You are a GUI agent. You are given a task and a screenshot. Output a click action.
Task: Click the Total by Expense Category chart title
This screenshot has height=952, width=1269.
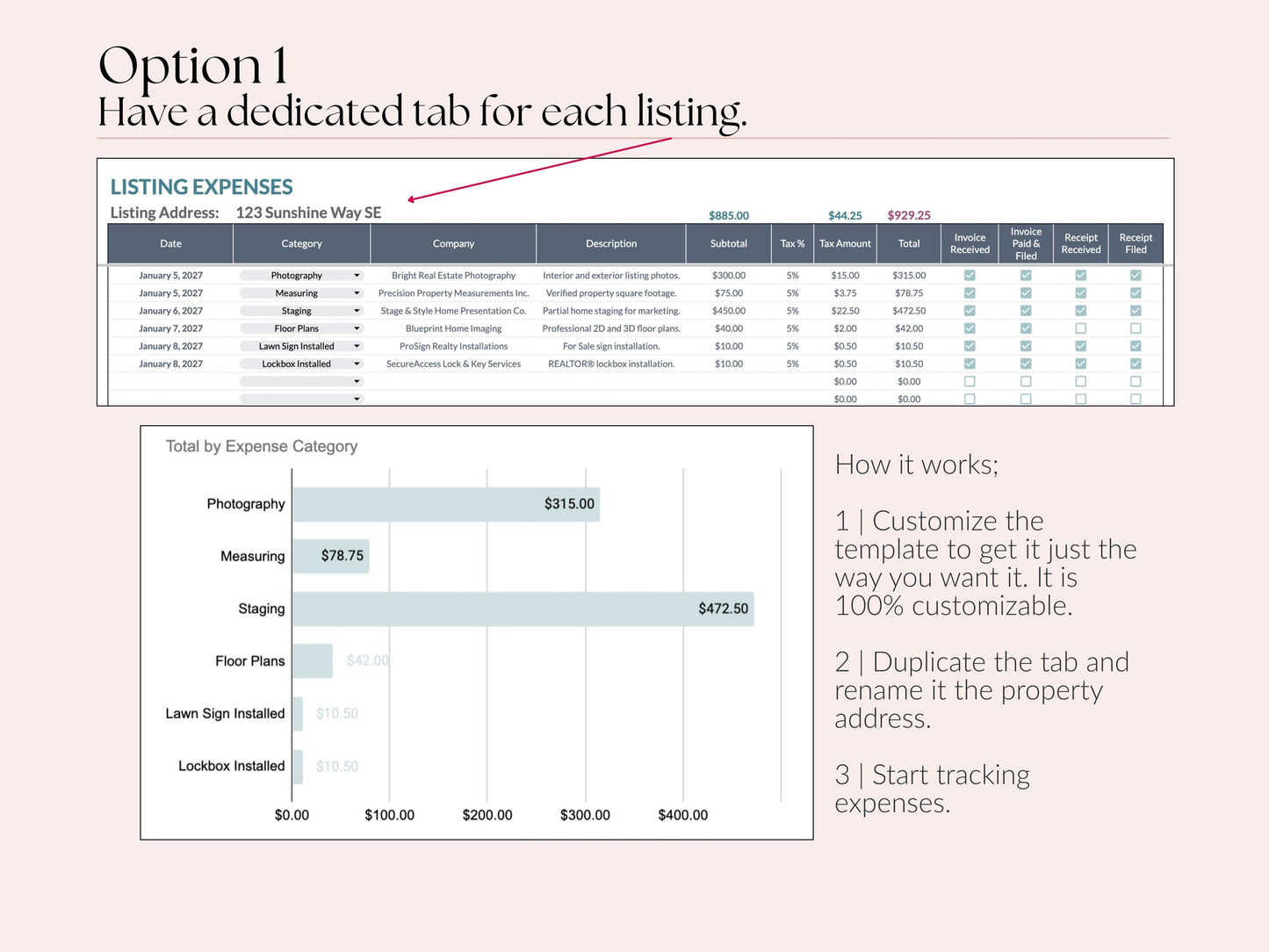pos(262,446)
